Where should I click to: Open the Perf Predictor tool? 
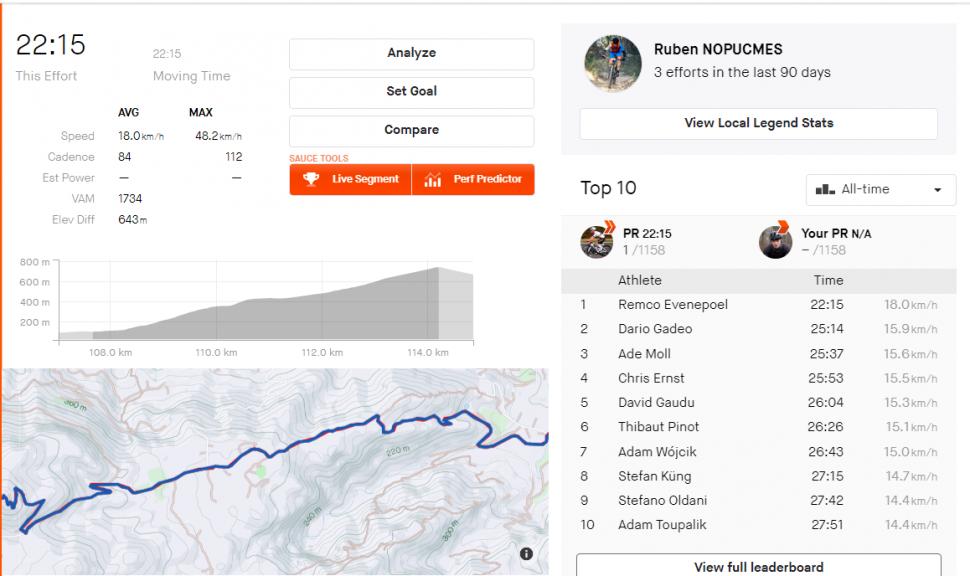point(473,179)
